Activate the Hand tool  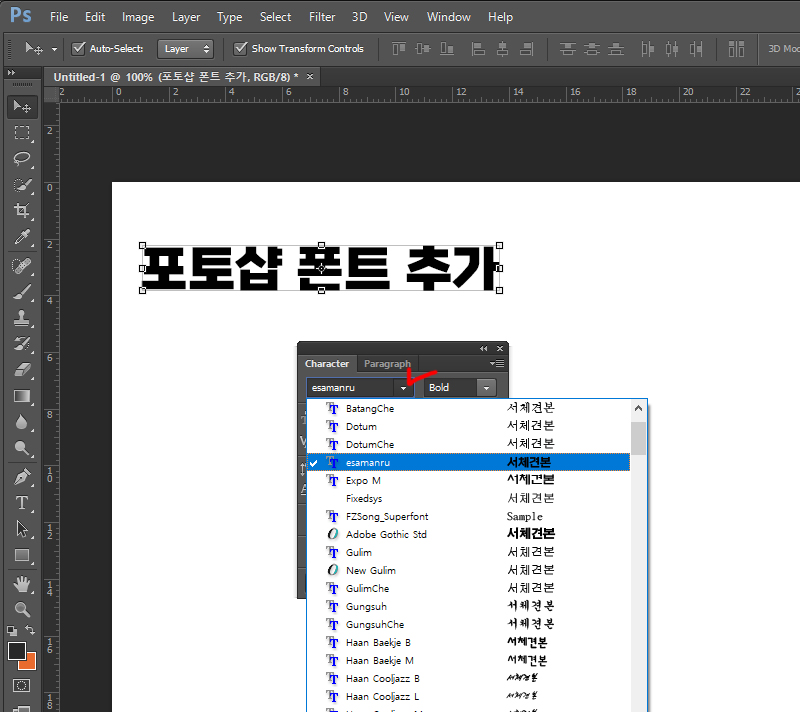pyautogui.click(x=22, y=584)
